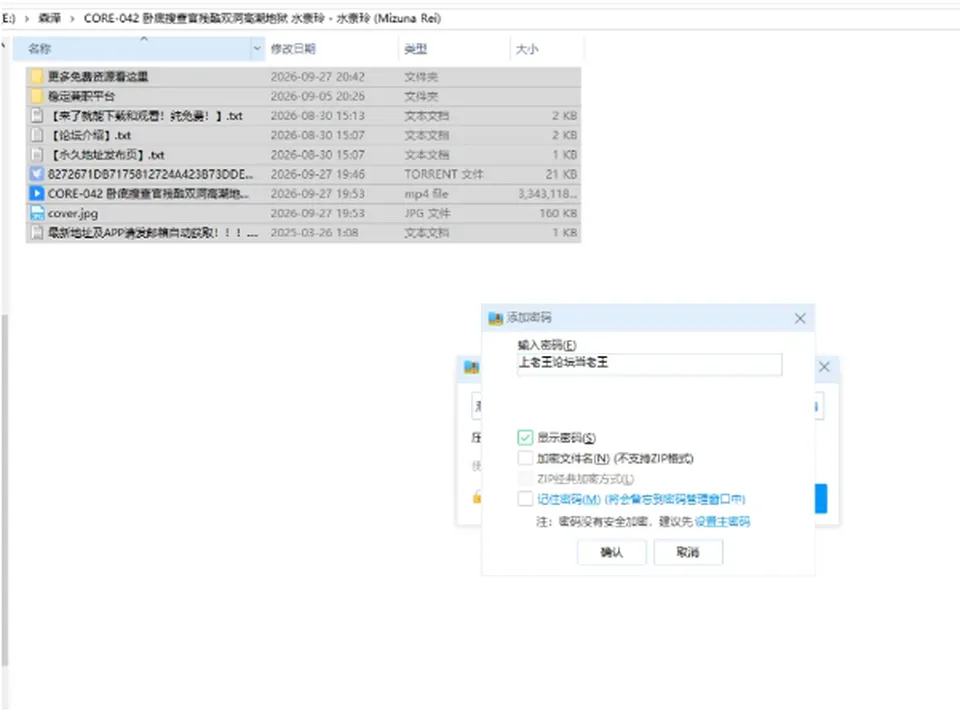Image resolution: width=960 pixels, height=711 pixels.
Task: Click into the 输入密码 password field
Action: [650, 363]
